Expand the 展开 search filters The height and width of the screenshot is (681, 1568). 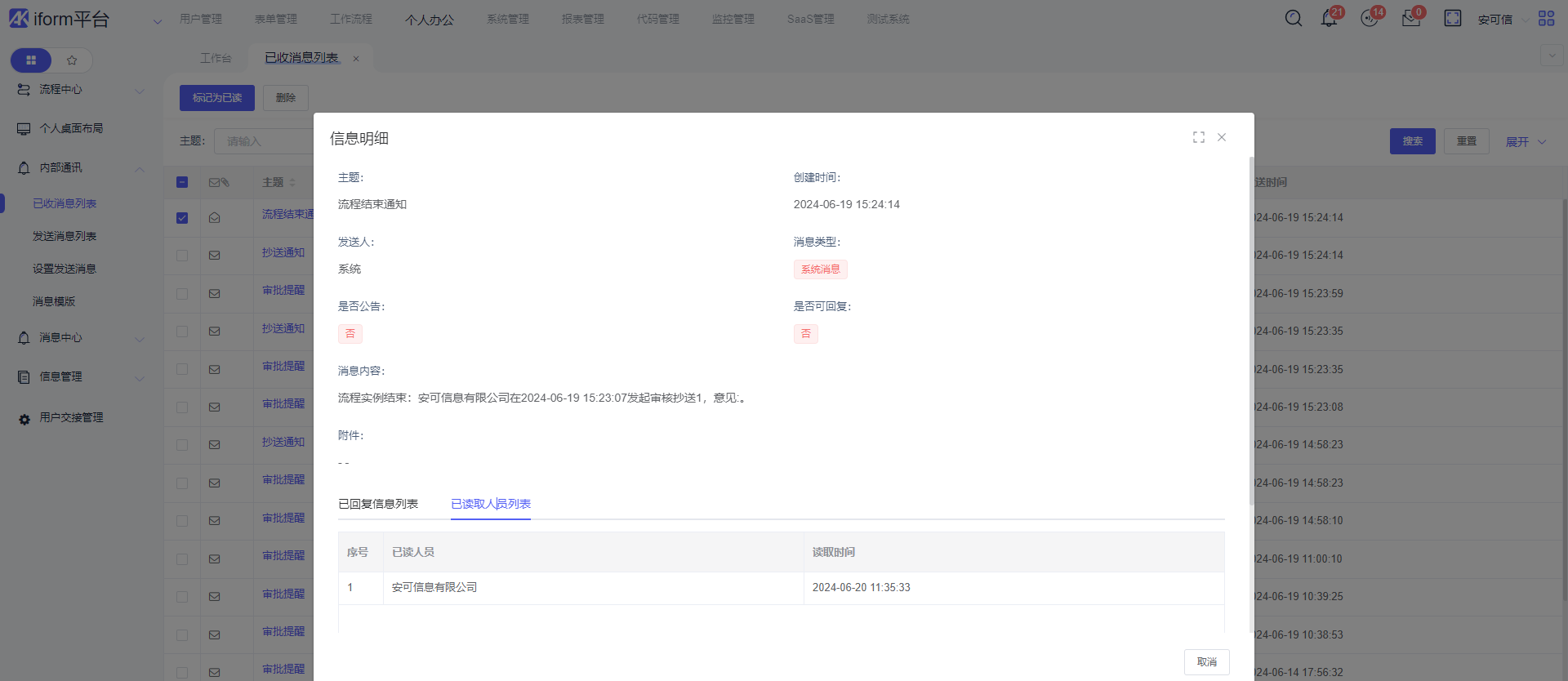1525,141
